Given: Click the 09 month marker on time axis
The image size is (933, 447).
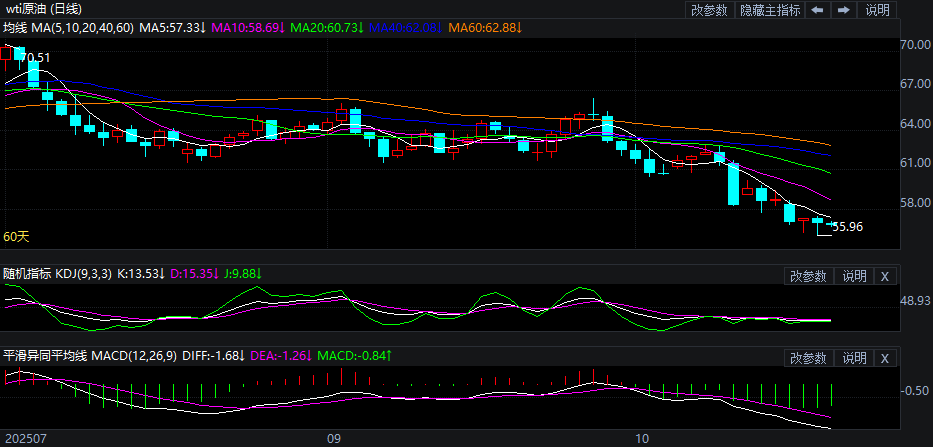Looking at the screenshot, I should tap(334, 438).
